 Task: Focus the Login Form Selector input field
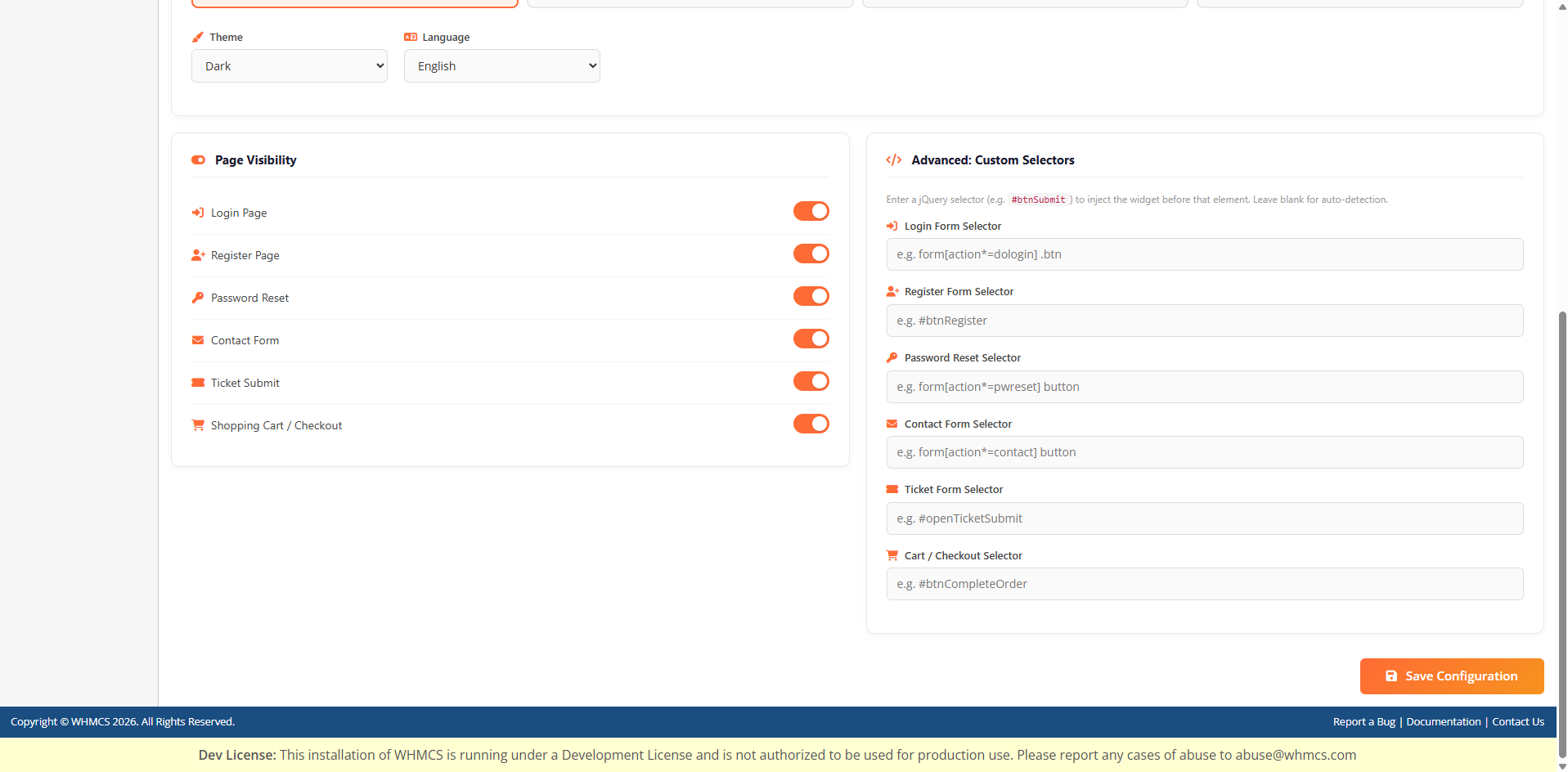pyautogui.click(x=1204, y=254)
